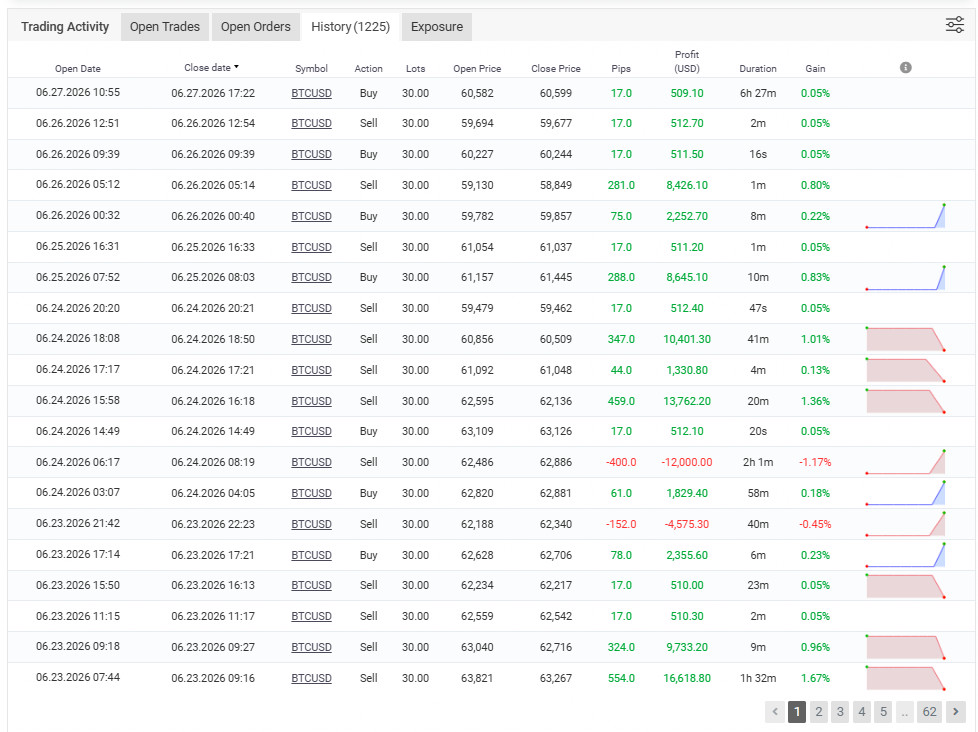Open BTCUSD link in the 06.24.2026 20:20 row

click(x=311, y=308)
